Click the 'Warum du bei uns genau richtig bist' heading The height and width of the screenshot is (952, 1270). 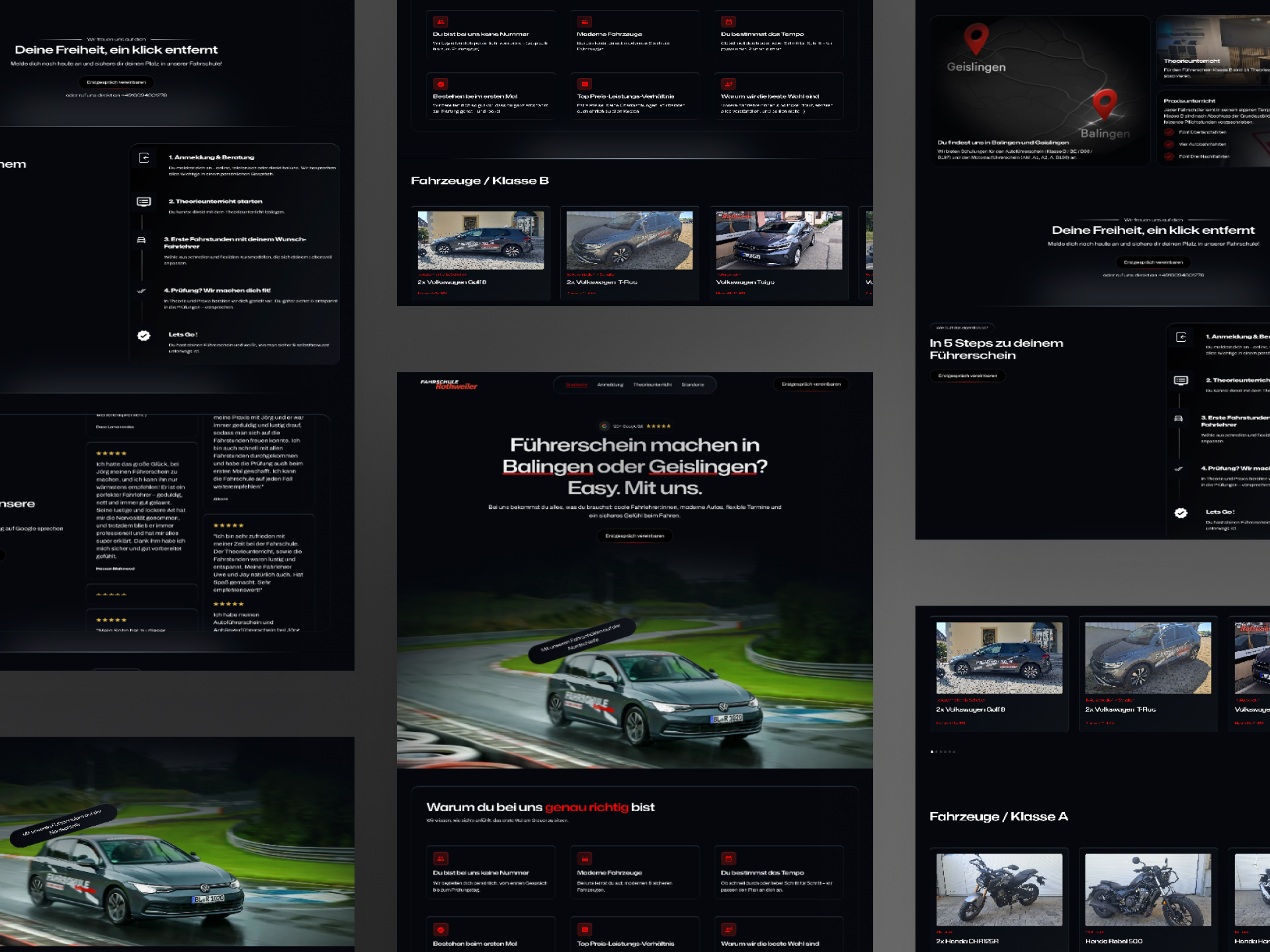click(x=540, y=807)
